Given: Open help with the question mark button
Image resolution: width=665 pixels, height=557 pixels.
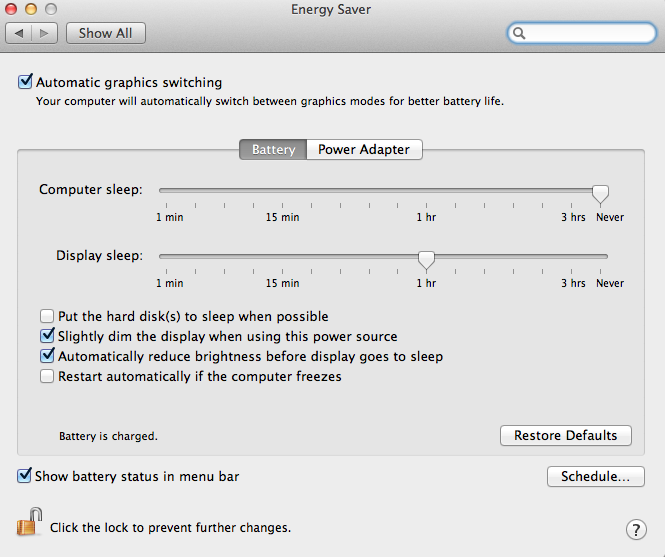Looking at the screenshot, I should [636, 529].
